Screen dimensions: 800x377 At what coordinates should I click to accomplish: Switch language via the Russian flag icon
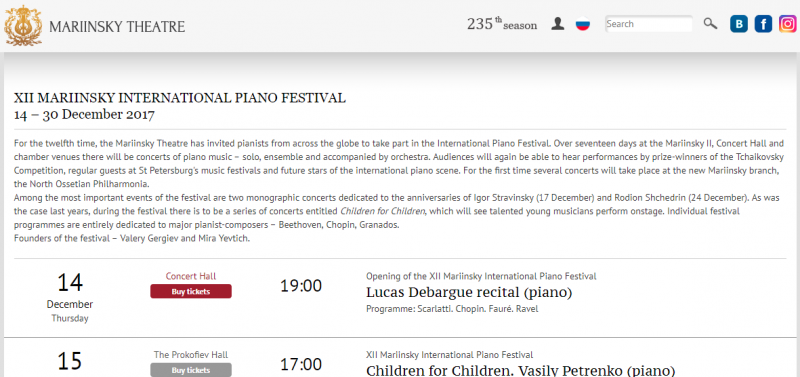coord(583,24)
